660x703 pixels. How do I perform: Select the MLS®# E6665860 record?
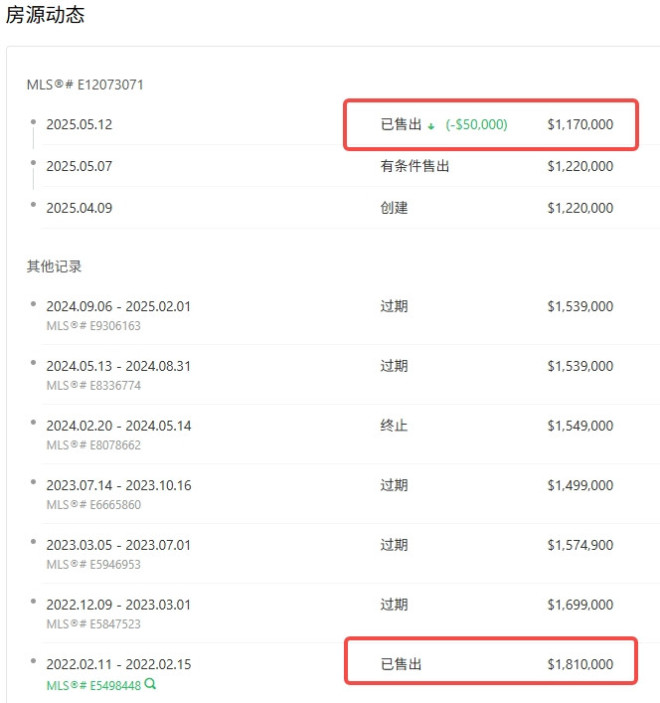[93, 505]
